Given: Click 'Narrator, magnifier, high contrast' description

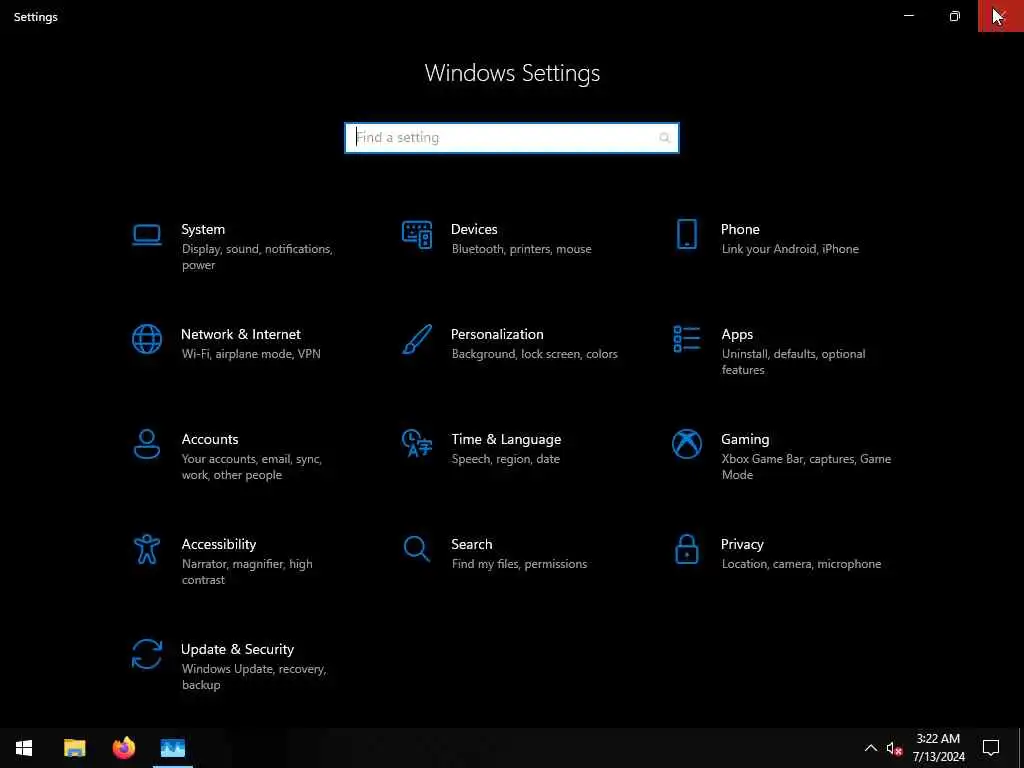Looking at the screenshot, I should 247,571.
